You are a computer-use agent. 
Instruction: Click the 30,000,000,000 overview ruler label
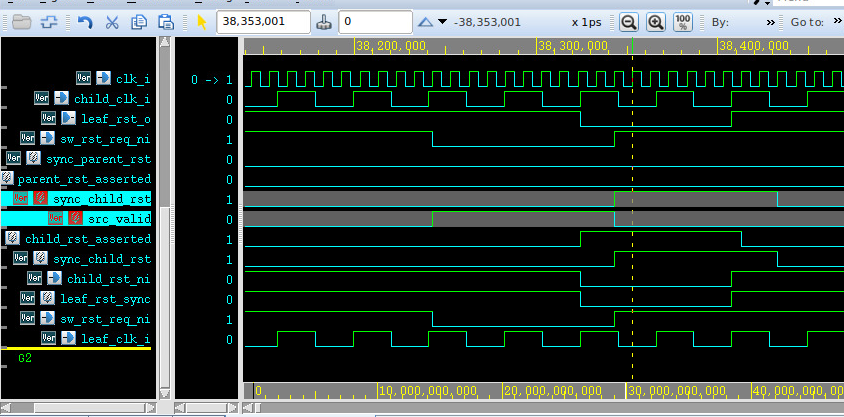click(x=677, y=391)
